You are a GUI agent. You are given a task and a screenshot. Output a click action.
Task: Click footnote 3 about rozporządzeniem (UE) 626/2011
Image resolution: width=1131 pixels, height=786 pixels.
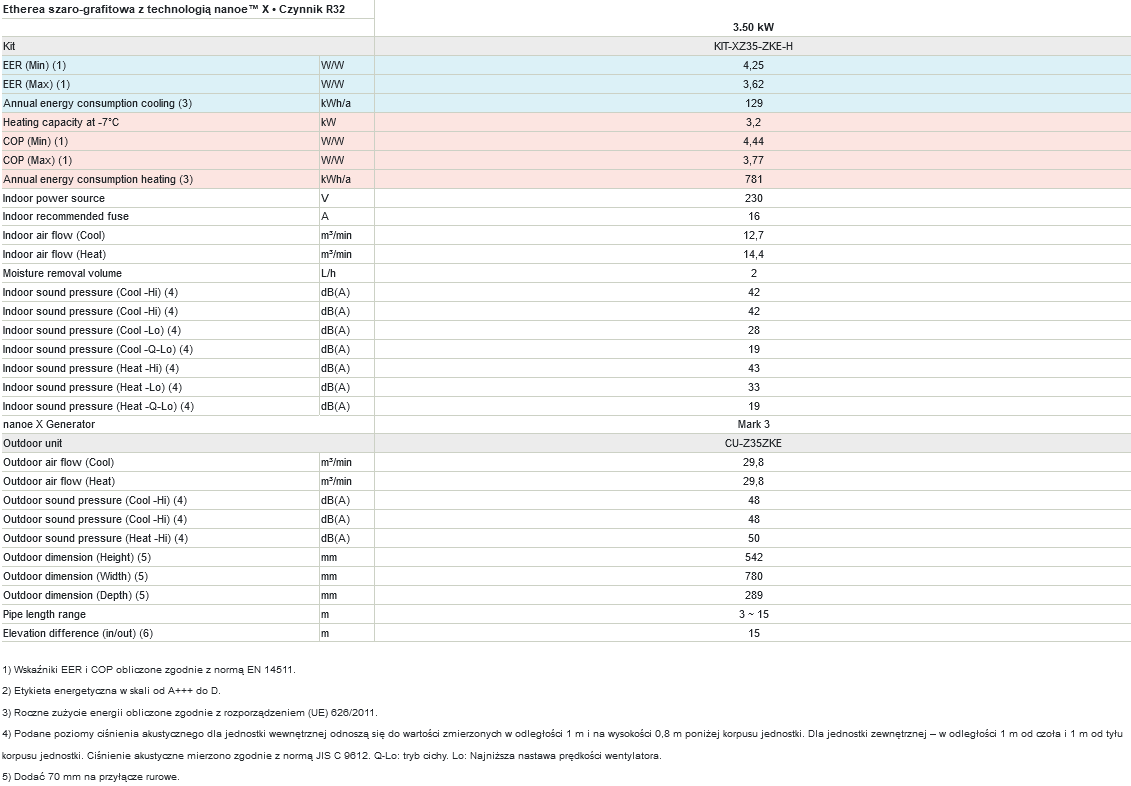(x=190, y=712)
